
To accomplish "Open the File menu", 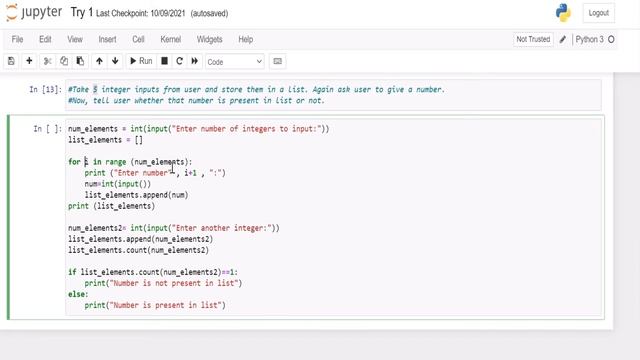I will [17, 39].
